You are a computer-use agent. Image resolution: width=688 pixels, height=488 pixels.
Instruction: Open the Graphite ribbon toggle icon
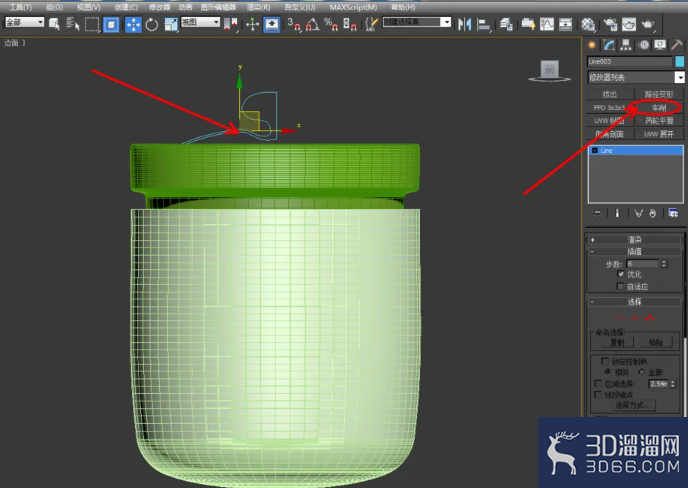coord(528,24)
